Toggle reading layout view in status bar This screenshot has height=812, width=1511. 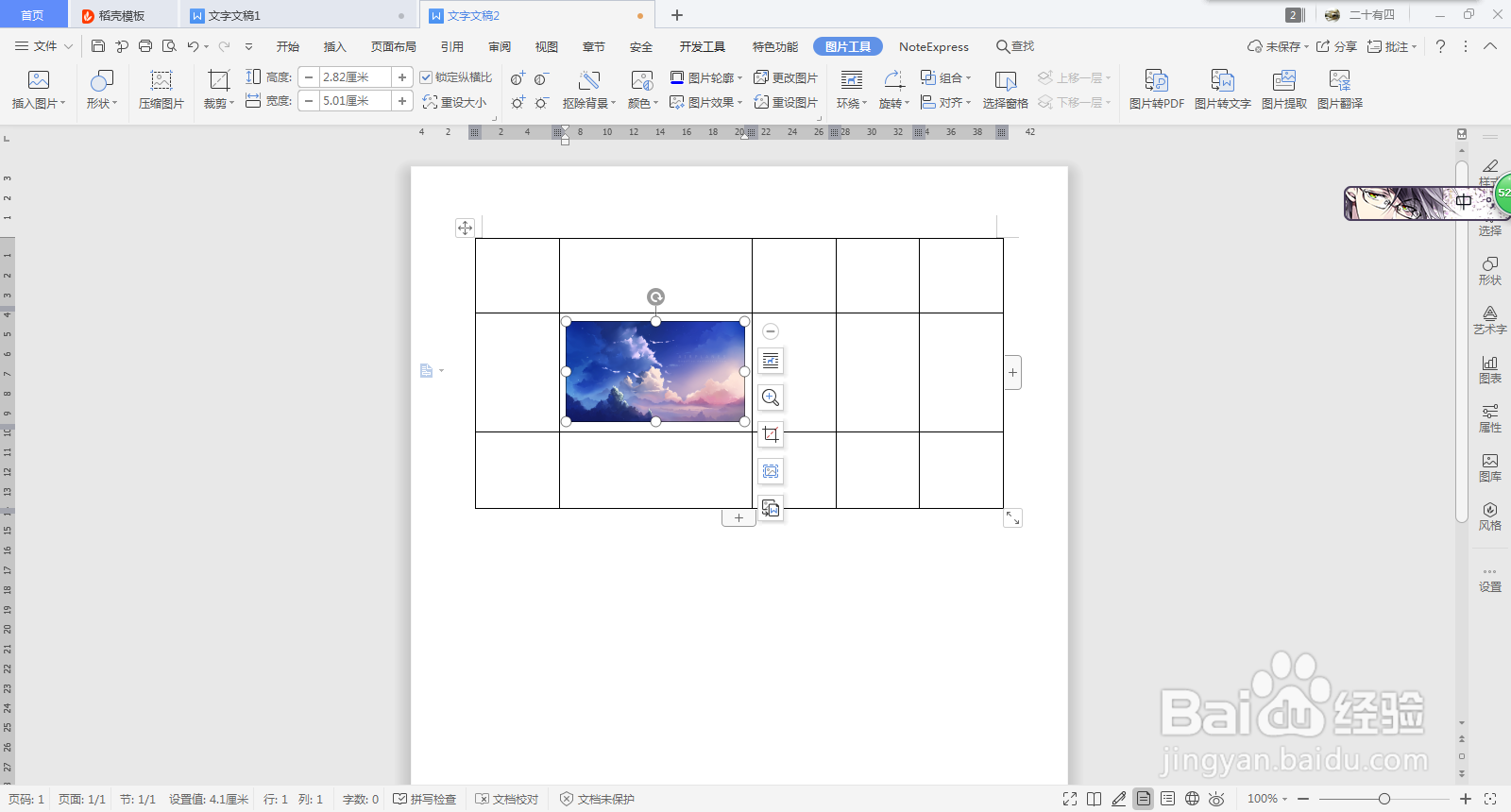pyautogui.click(x=1094, y=799)
